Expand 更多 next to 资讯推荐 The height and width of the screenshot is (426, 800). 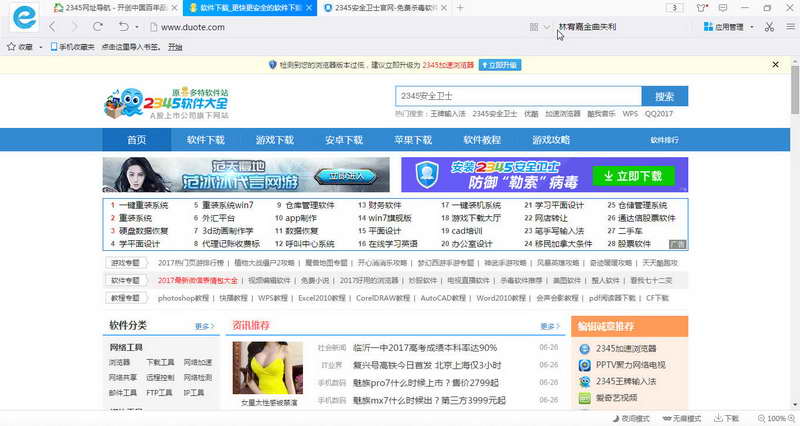550,326
